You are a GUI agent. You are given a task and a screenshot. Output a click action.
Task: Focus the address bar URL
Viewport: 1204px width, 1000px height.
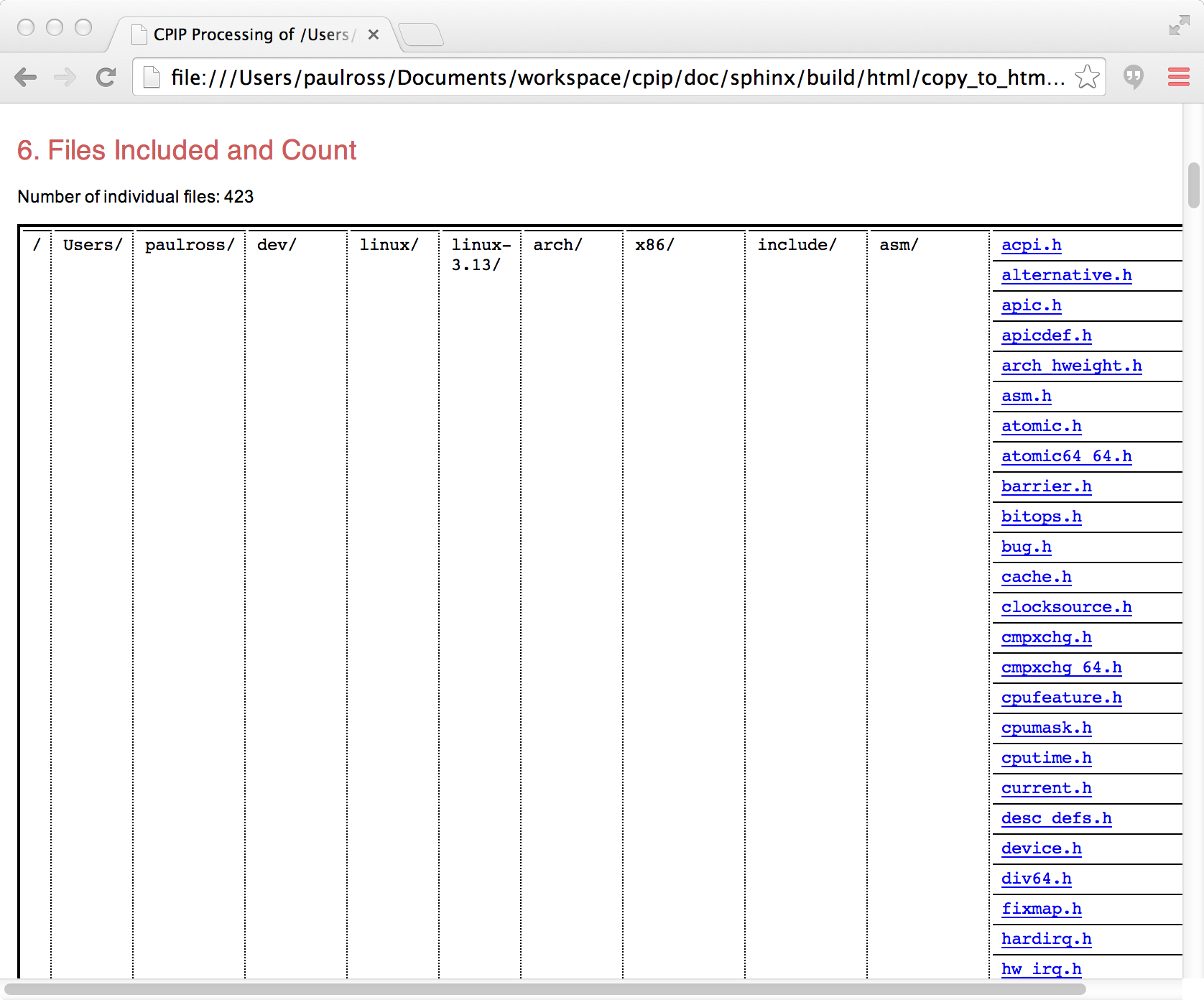(618, 77)
